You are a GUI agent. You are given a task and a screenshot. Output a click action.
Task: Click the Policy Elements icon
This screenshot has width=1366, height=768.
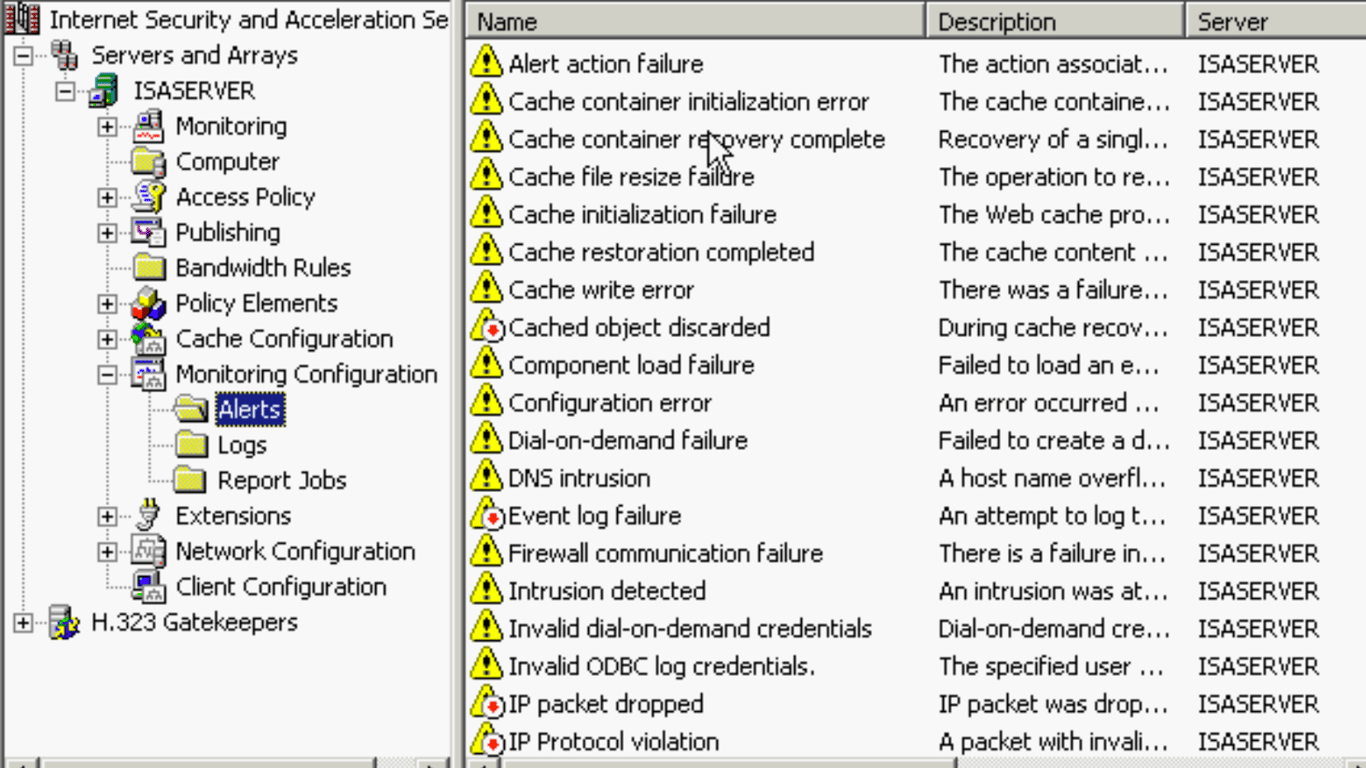click(148, 303)
